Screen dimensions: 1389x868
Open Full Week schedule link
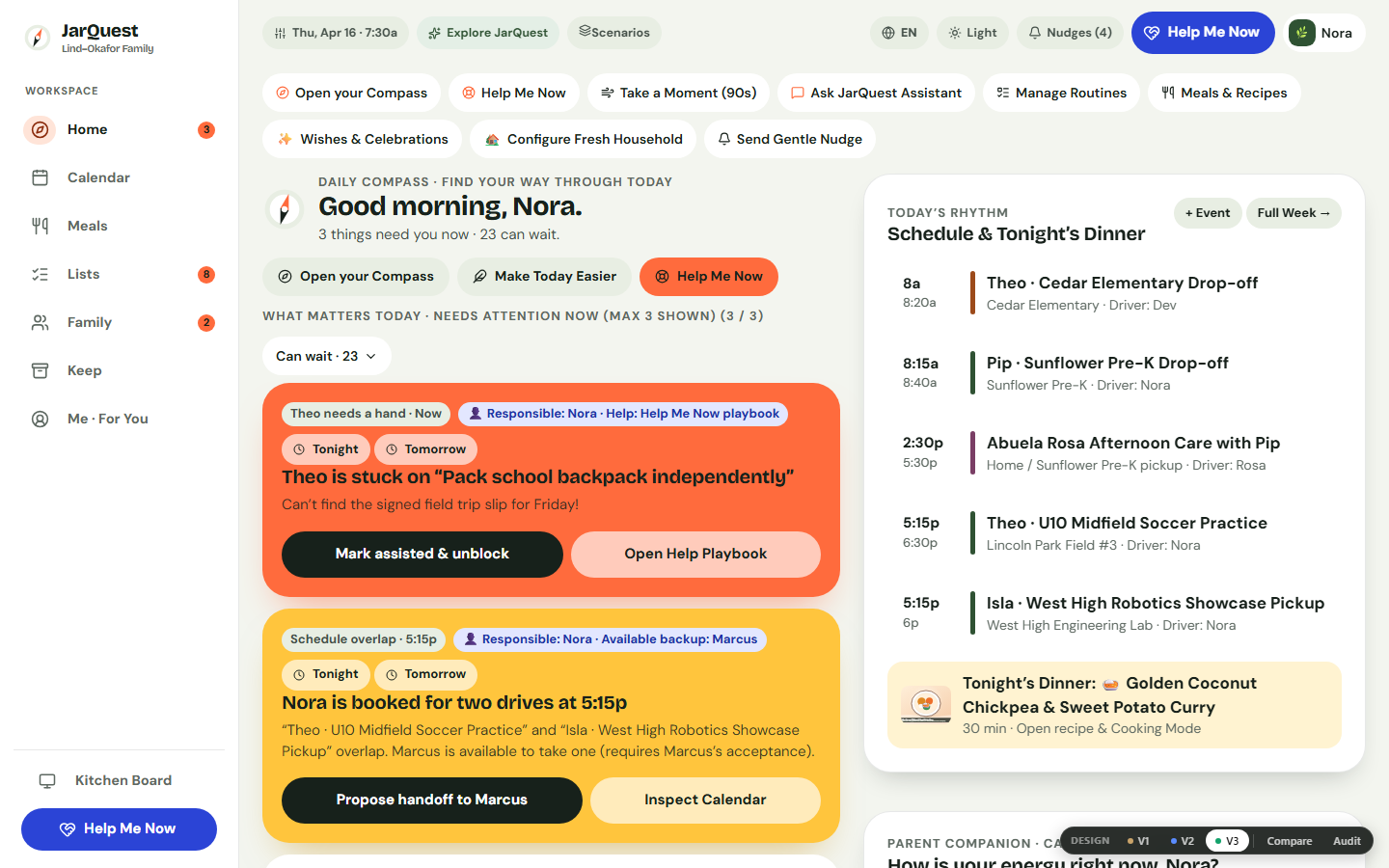[x=1294, y=213]
